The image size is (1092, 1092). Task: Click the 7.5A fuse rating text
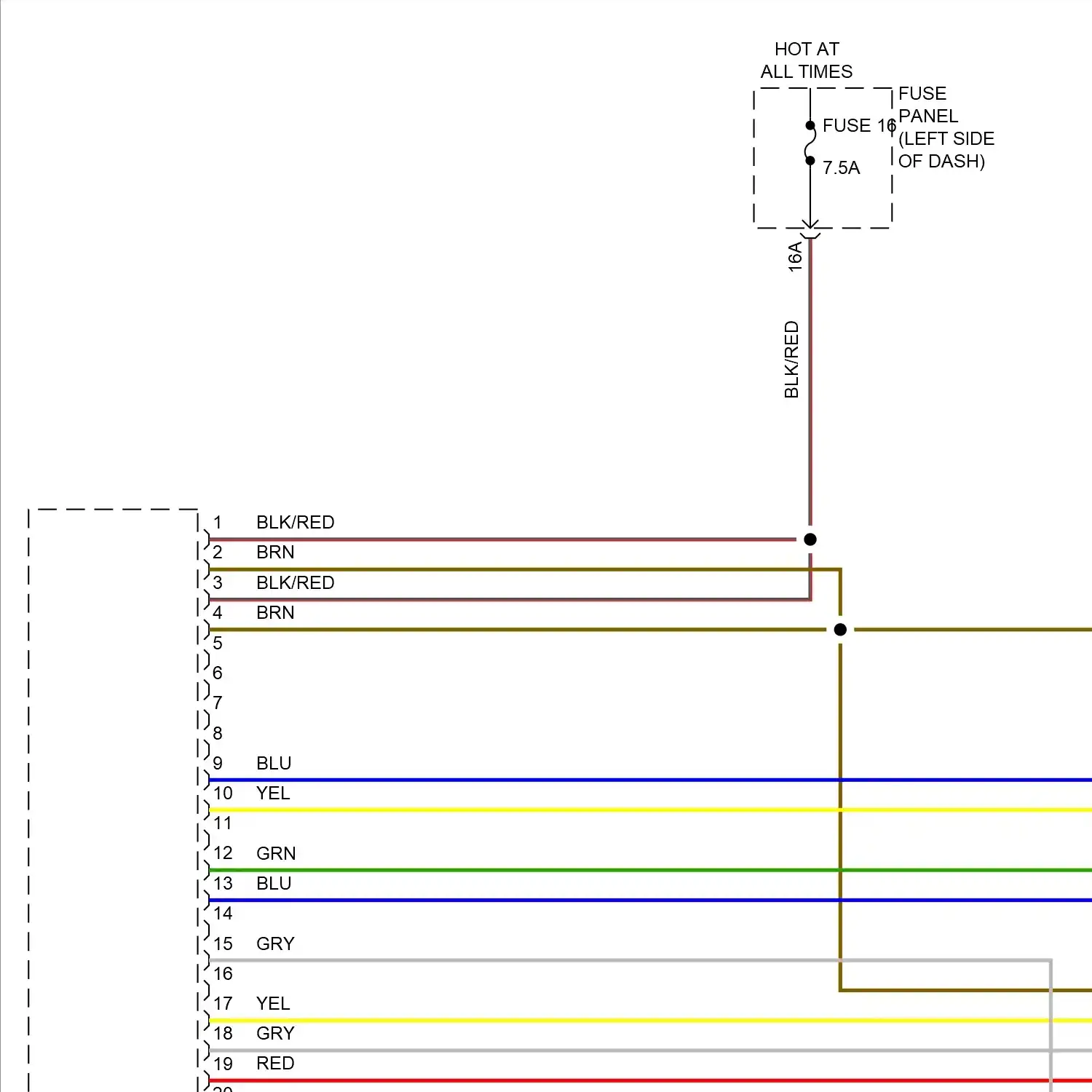click(841, 168)
